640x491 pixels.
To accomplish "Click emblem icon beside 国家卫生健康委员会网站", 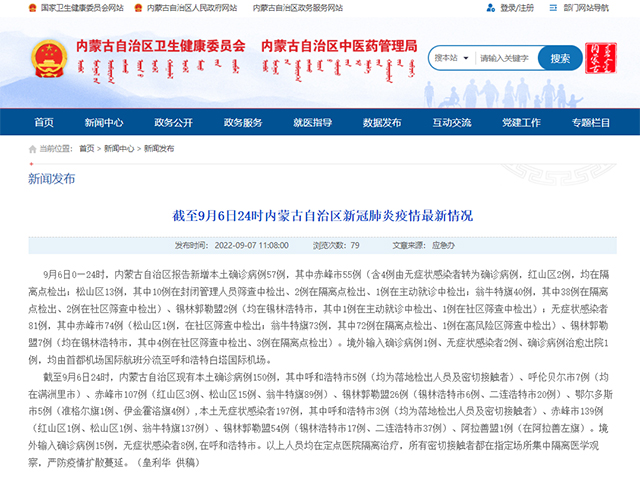I will click(x=33, y=8).
